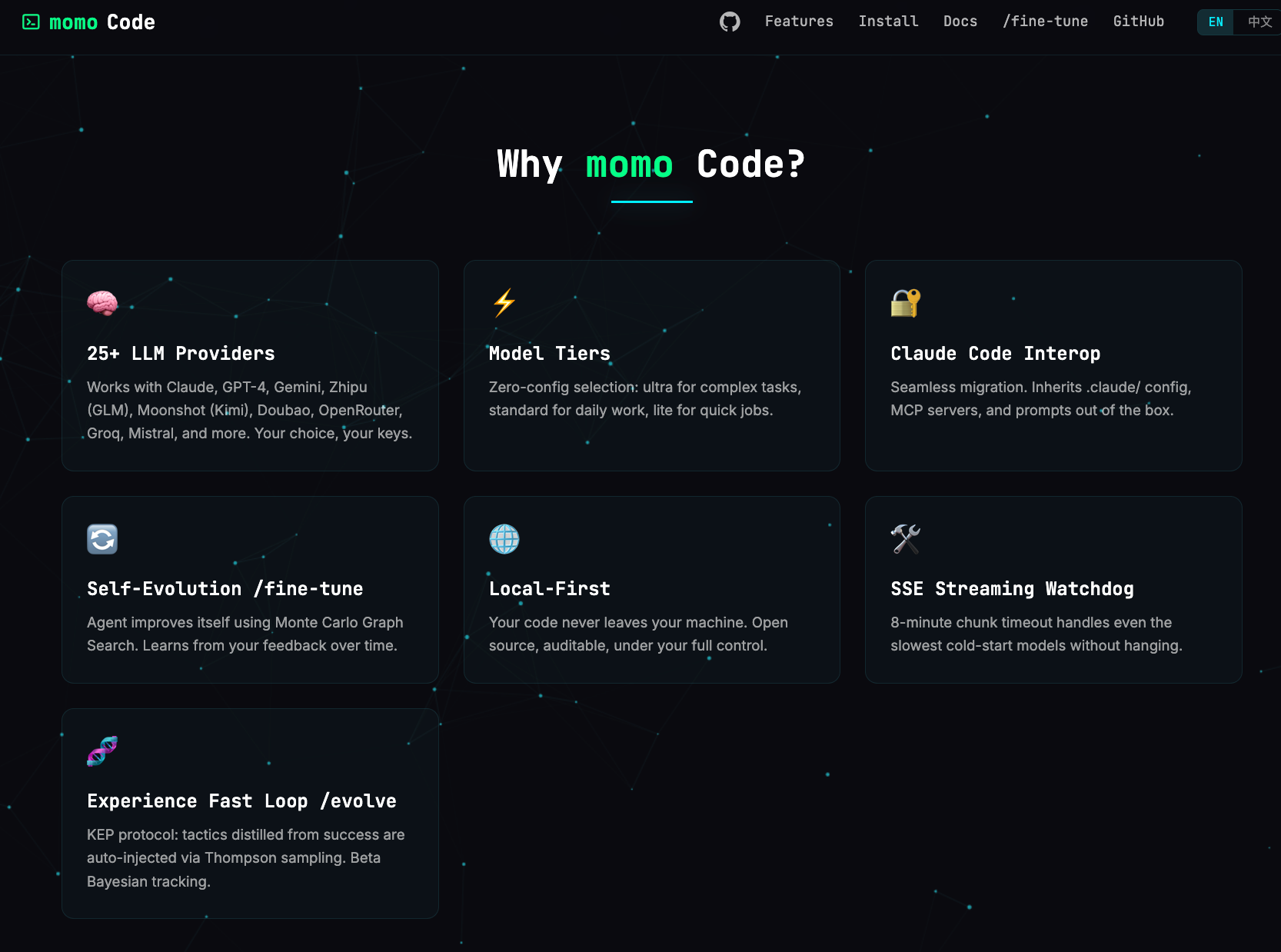Open the GitHub text link in navbar
This screenshot has height=952, width=1281.
coord(1138,22)
